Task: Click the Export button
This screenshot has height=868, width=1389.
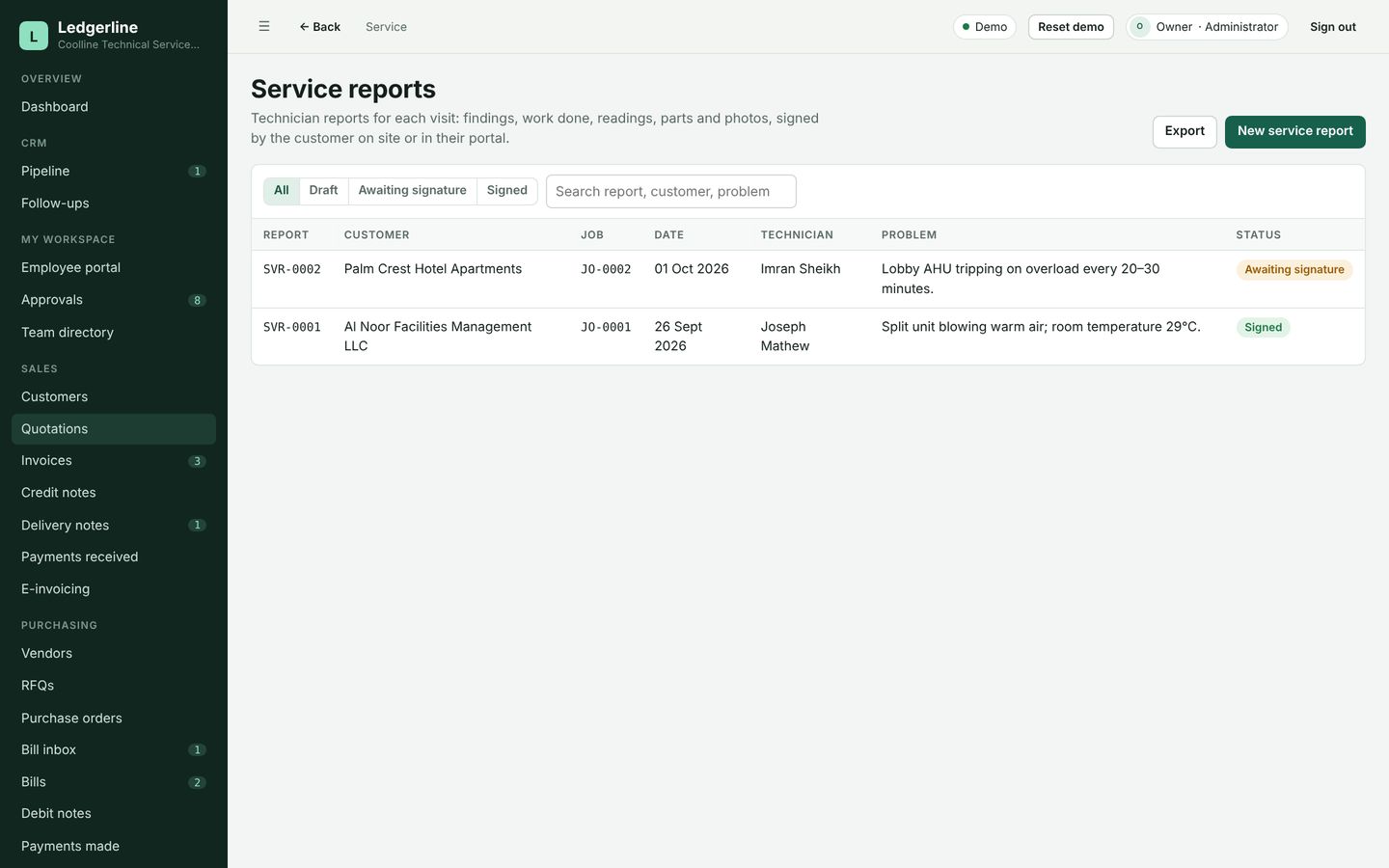Action: click(x=1185, y=131)
